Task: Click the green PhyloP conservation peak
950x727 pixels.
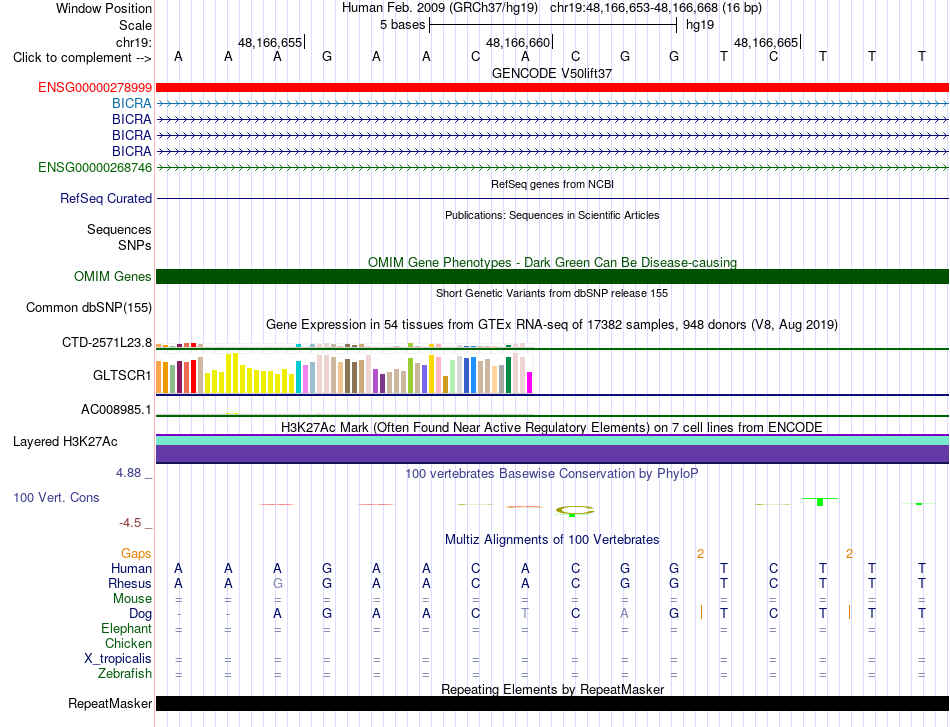Action: click(820, 502)
